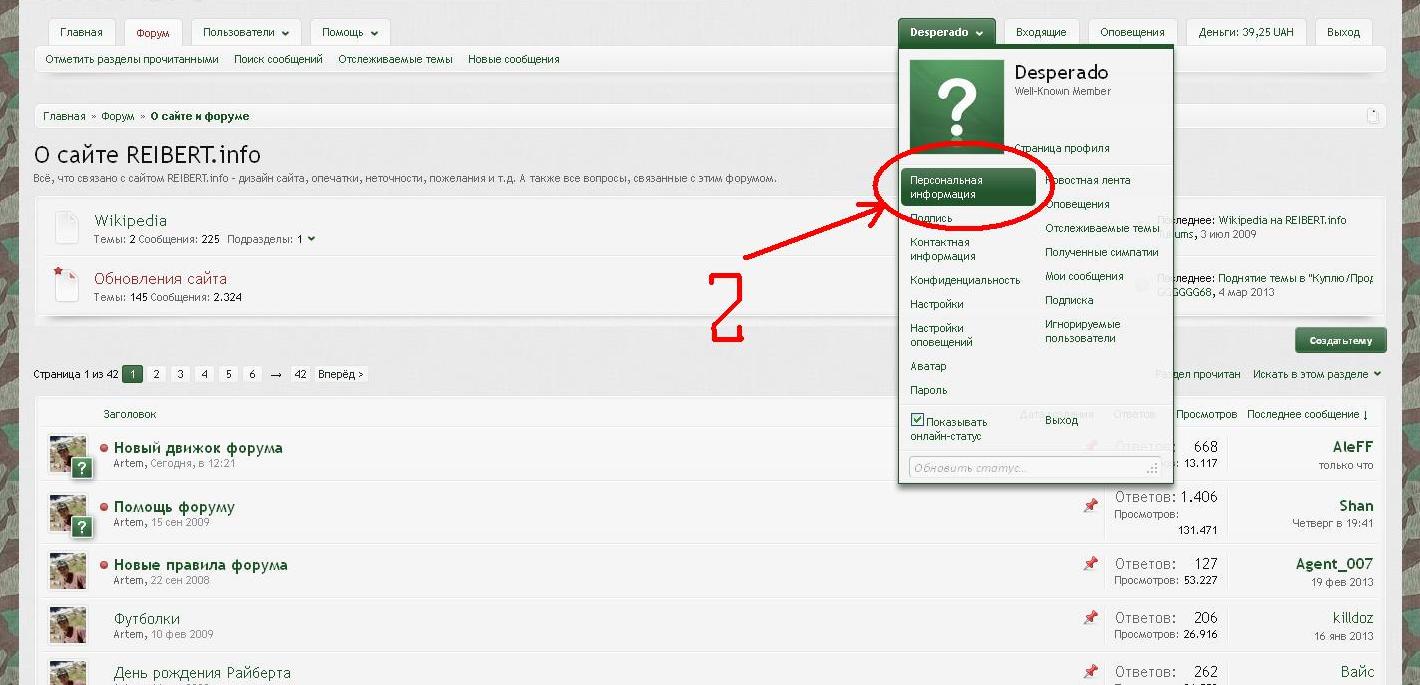Image resolution: width=1420 pixels, height=685 pixels.
Task: Click Деньги: 39,25 UAH tab
Action: tap(1246, 32)
